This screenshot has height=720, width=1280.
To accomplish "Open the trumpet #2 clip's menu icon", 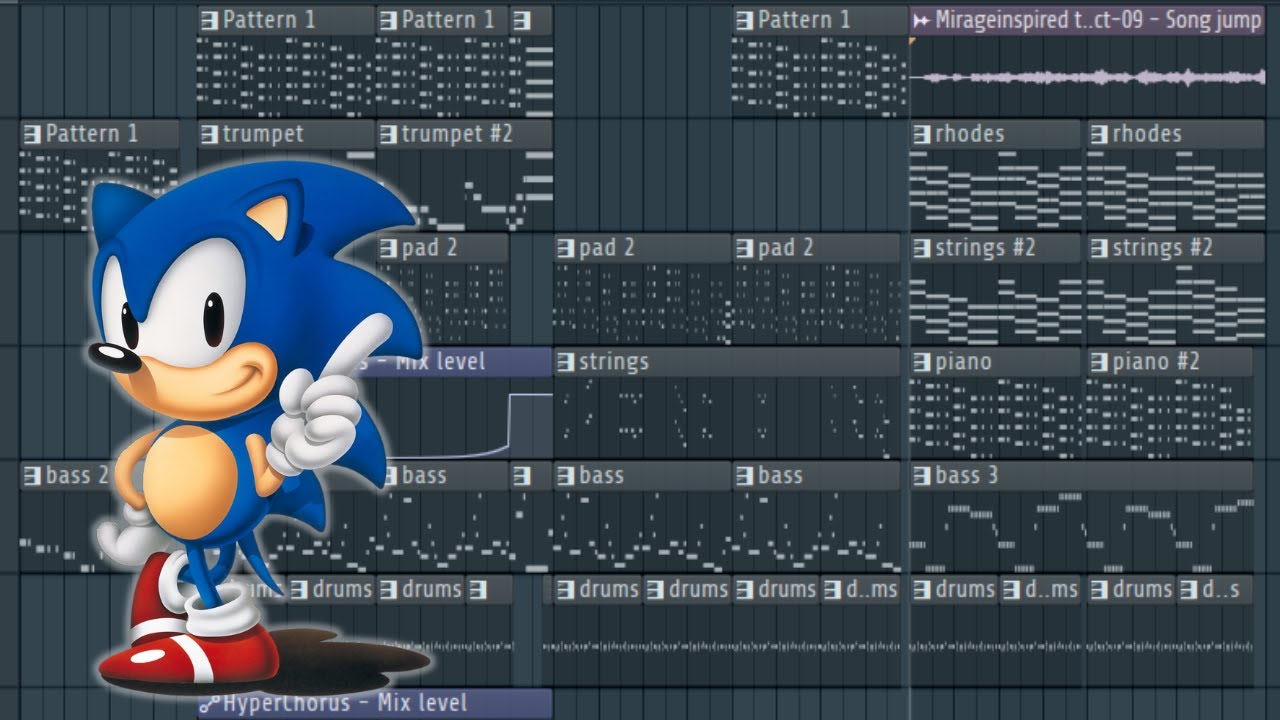I will (387, 134).
